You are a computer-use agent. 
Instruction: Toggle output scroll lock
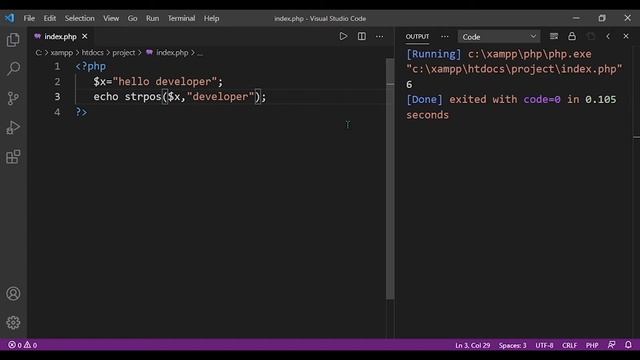click(572, 36)
